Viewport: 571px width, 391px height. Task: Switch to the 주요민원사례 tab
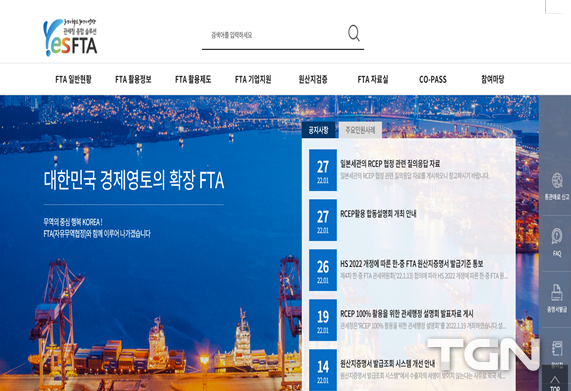pyautogui.click(x=360, y=130)
